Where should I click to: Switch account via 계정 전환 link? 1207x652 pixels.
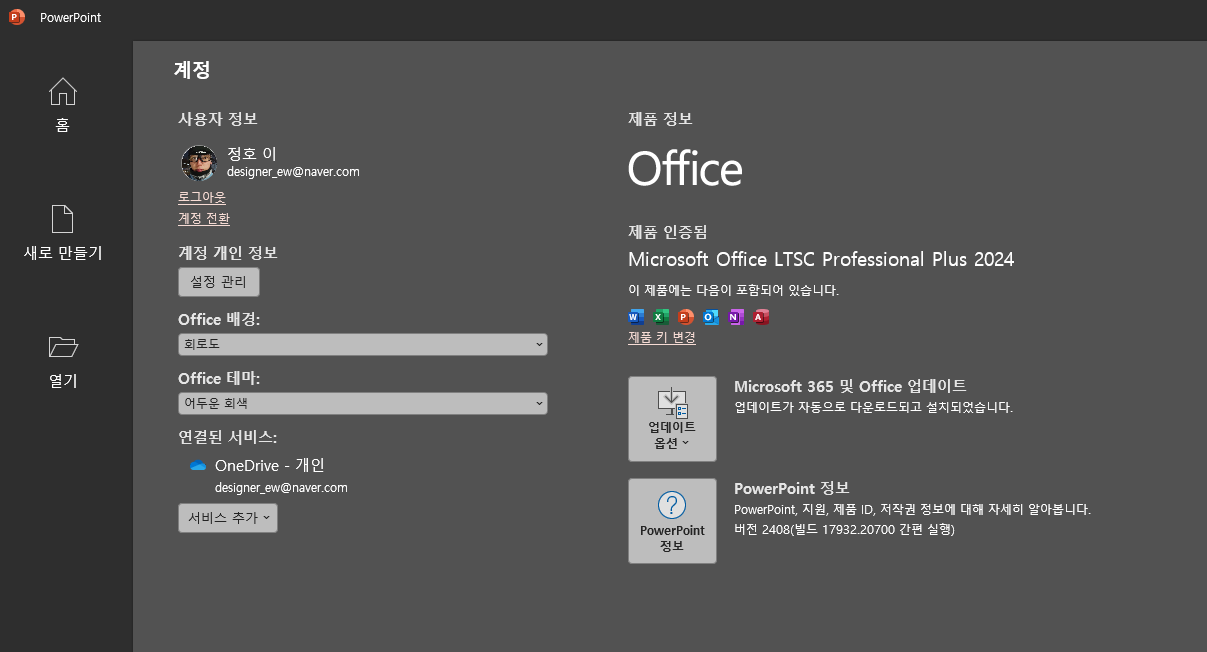(x=204, y=218)
